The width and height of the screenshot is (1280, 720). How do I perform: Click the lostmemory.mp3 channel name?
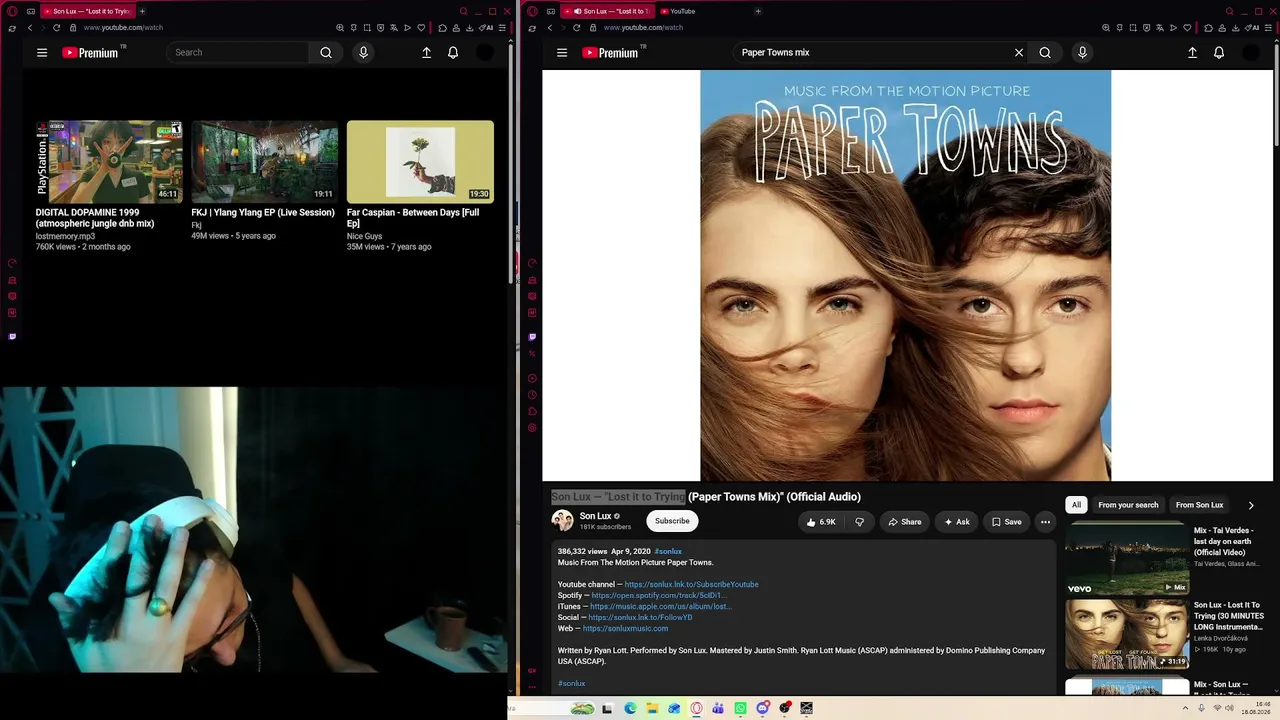tap(65, 236)
